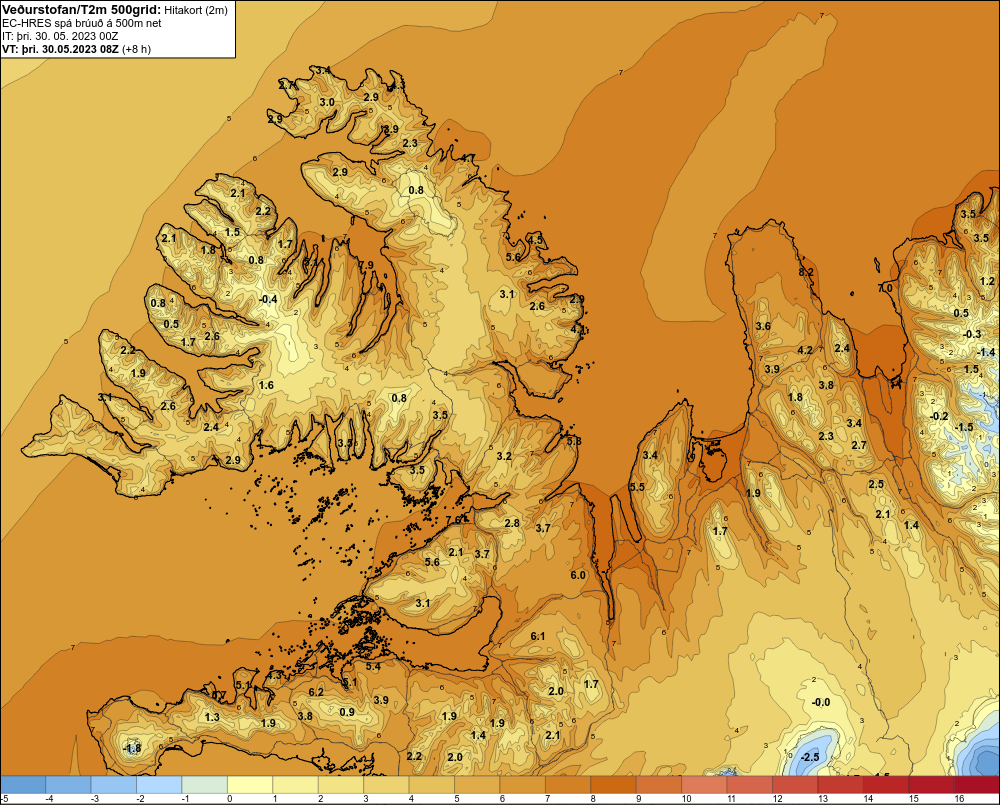Click the 3.0 temperature label
The image size is (1000, 805).
tap(327, 102)
